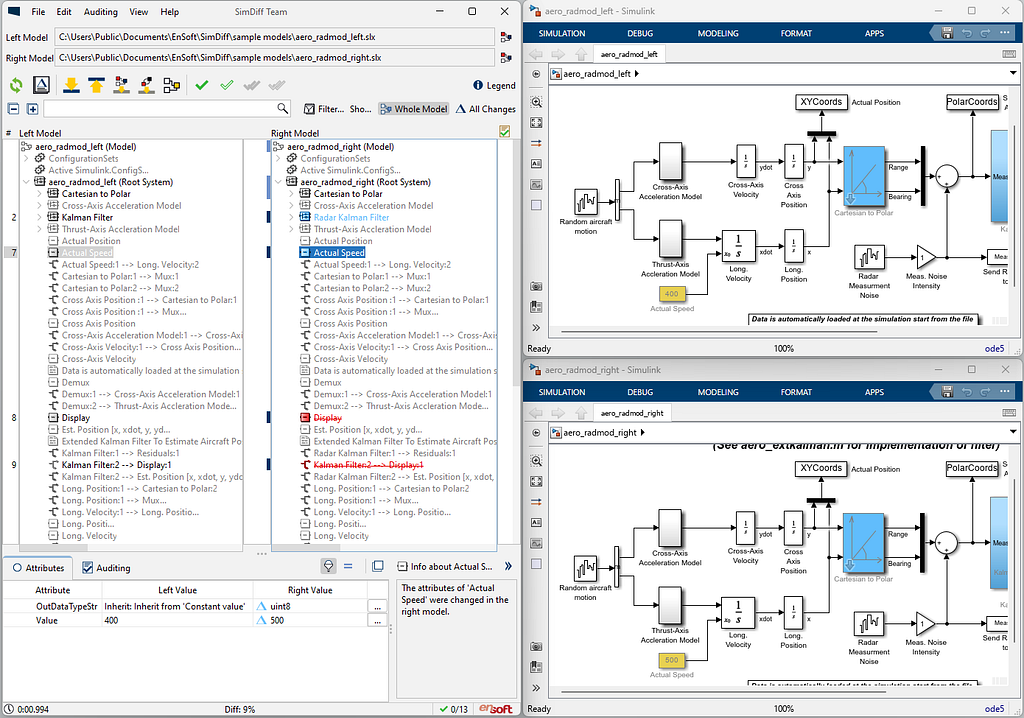Expand all tree nodes plus button
Screen dimensions: 1024x718
(32, 109)
